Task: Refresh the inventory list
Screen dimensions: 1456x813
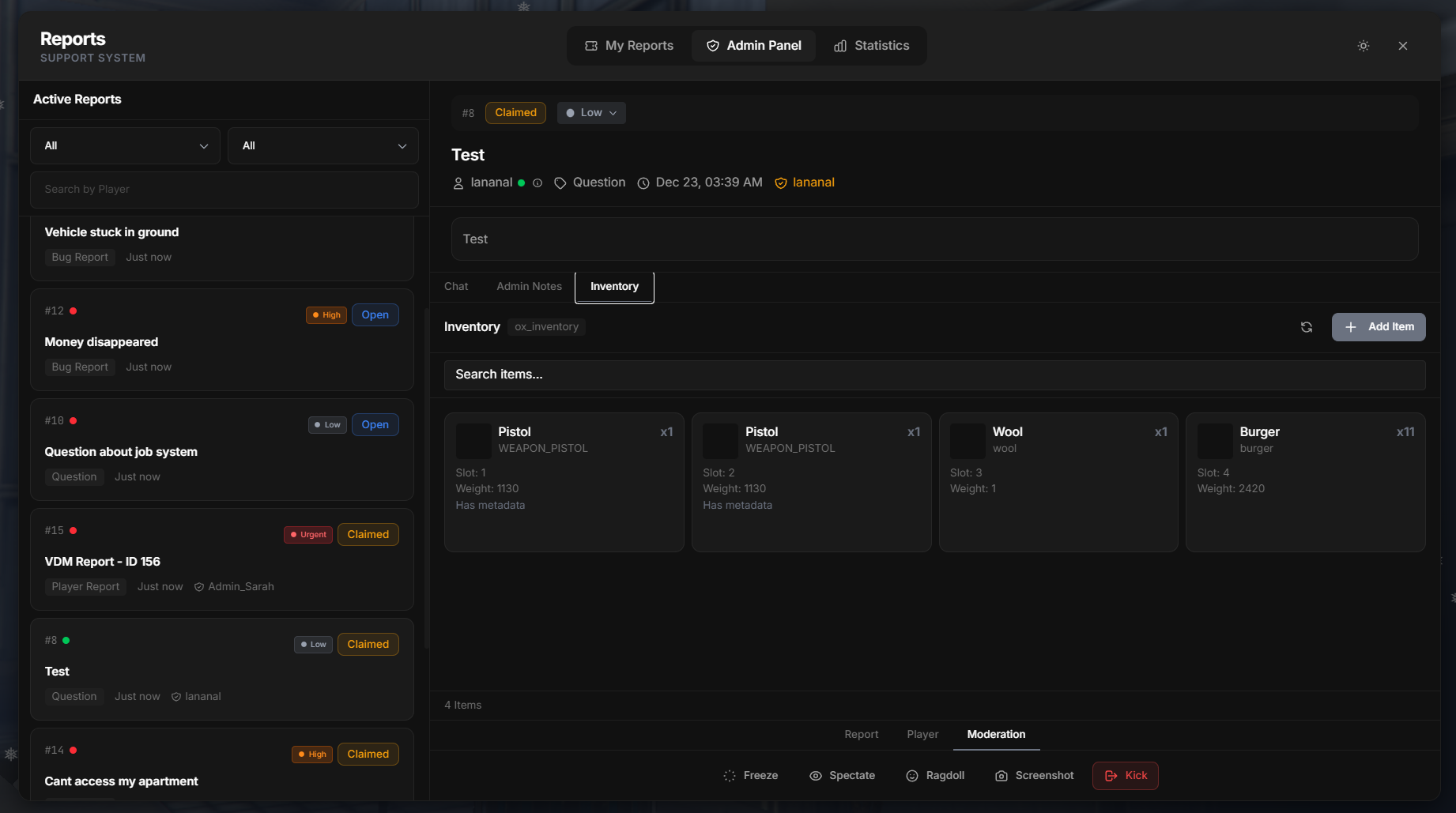Action: point(1306,327)
